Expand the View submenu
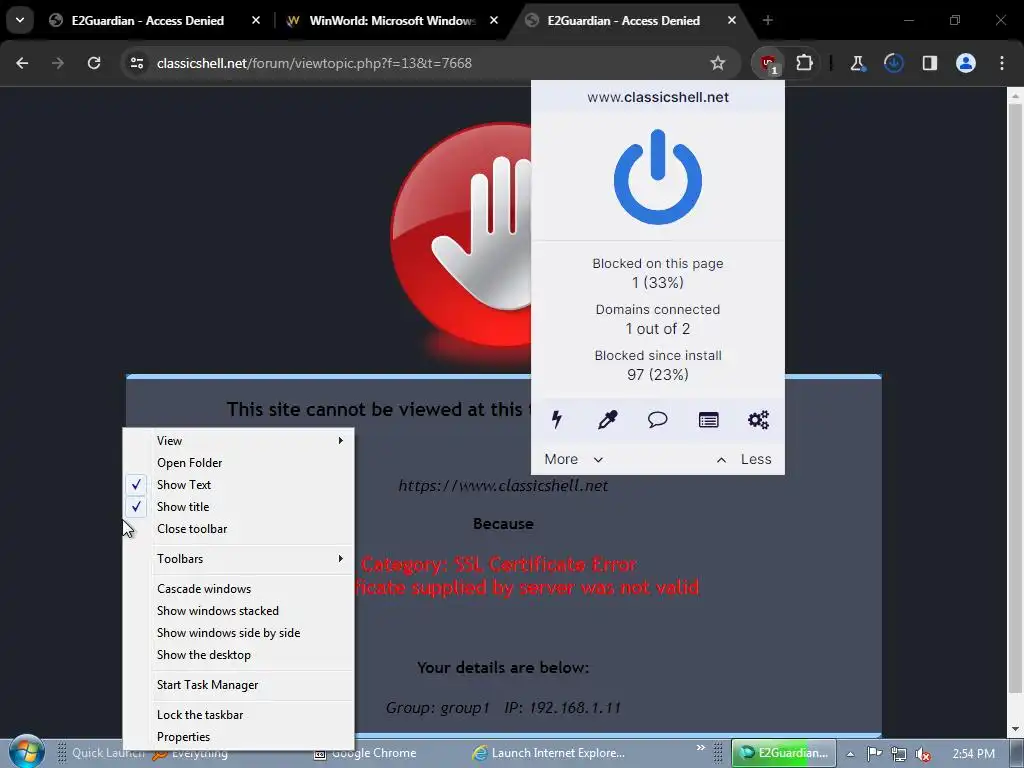The height and width of the screenshot is (768, 1024). click(x=238, y=441)
